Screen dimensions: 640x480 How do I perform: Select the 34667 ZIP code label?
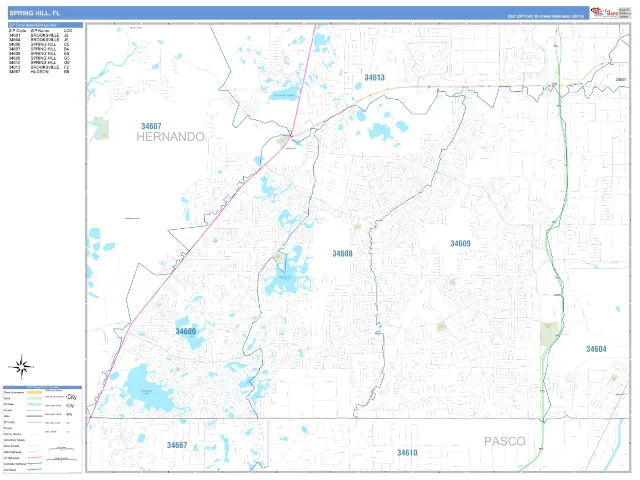tap(177, 445)
